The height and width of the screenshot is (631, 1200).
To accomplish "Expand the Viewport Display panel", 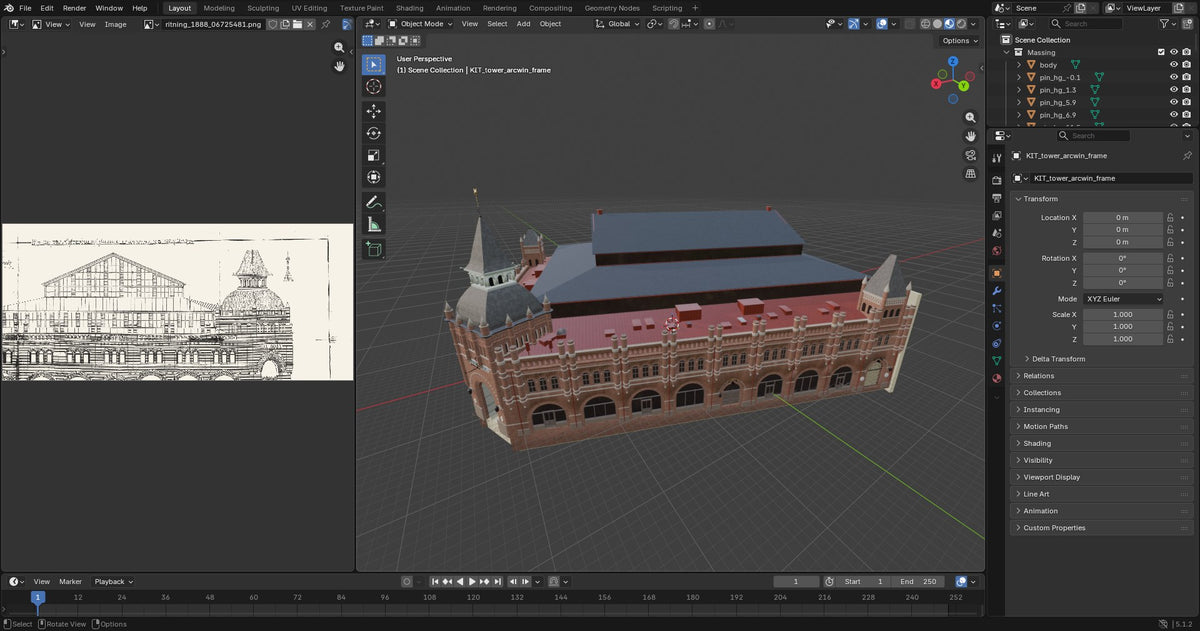I will point(1053,477).
